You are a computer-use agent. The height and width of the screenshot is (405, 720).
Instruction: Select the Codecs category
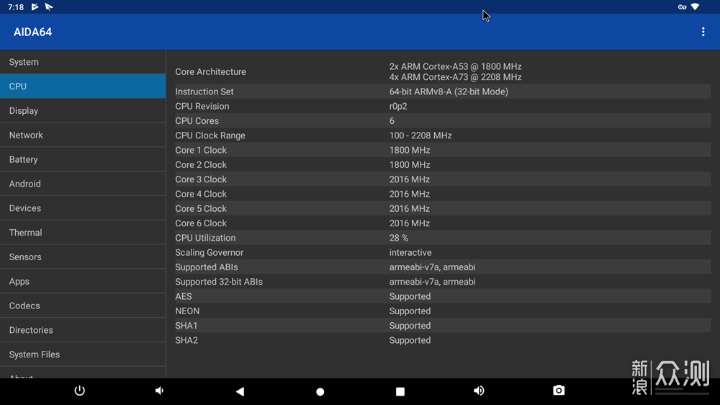pyautogui.click(x=82, y=306)
